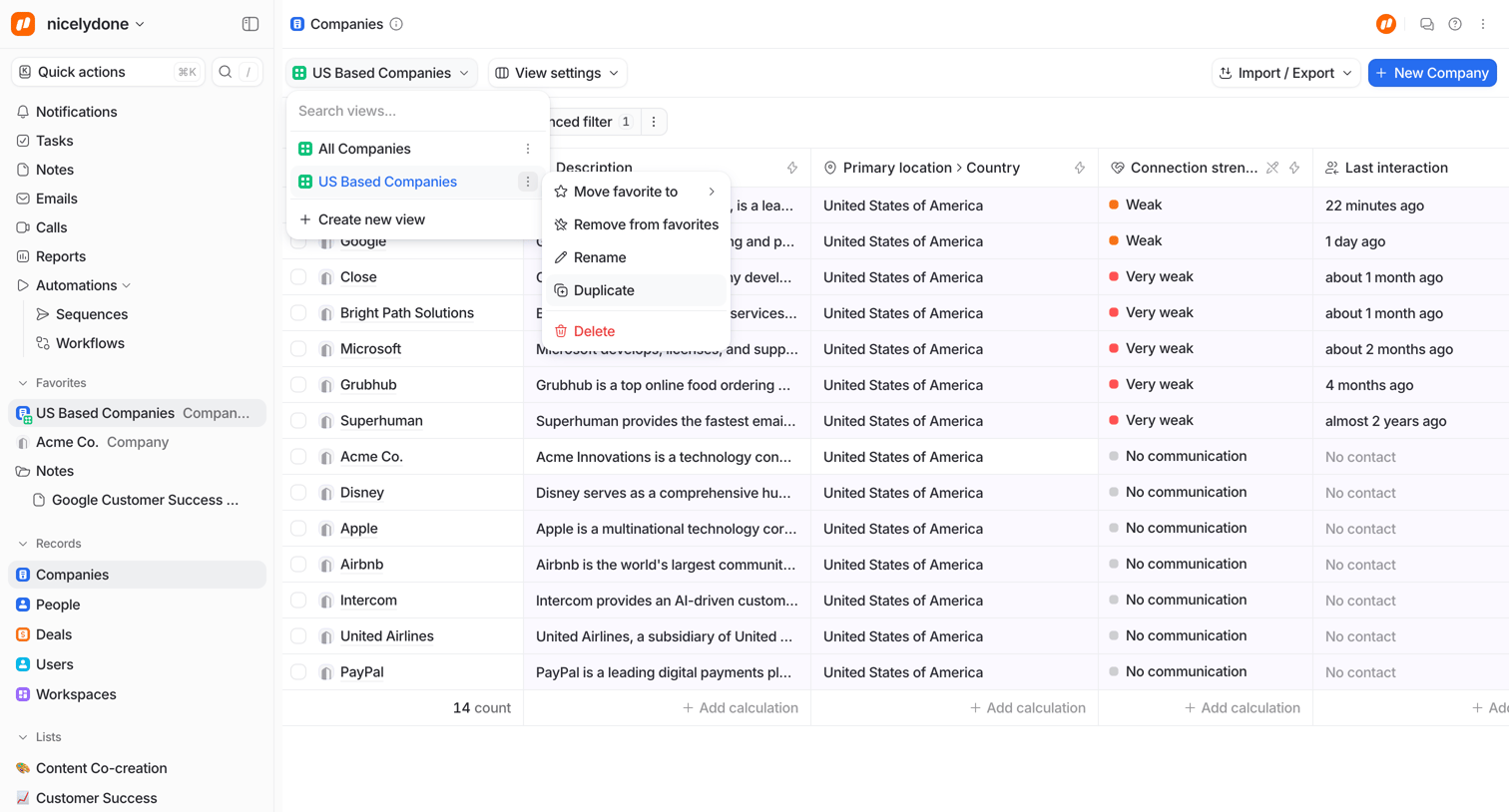The image size is (1509, 812).
Task: Collapse the sidebar with the panel icon
Action: point(251,24)
